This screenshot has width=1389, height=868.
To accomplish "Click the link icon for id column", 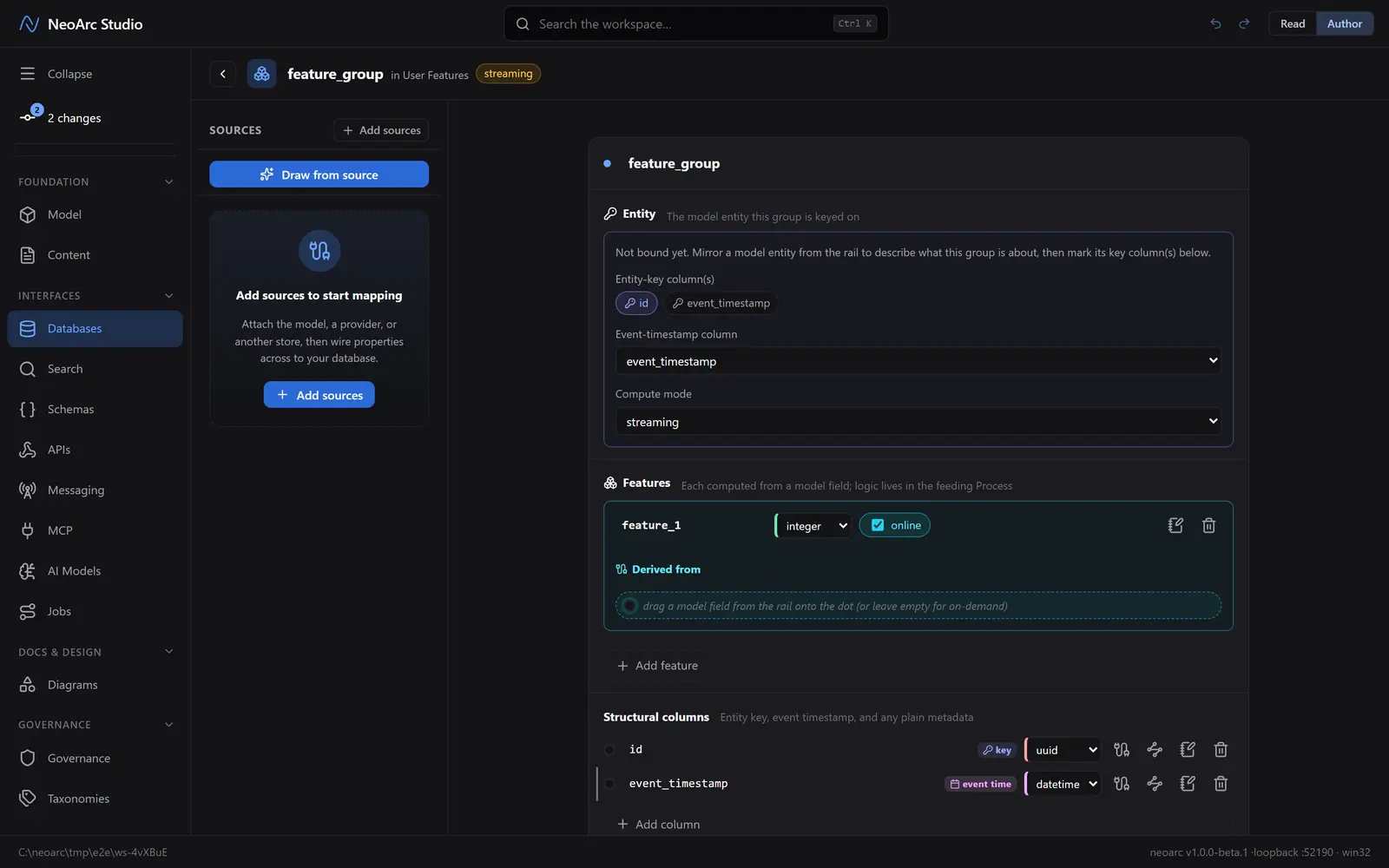I will click(1155, 749).
